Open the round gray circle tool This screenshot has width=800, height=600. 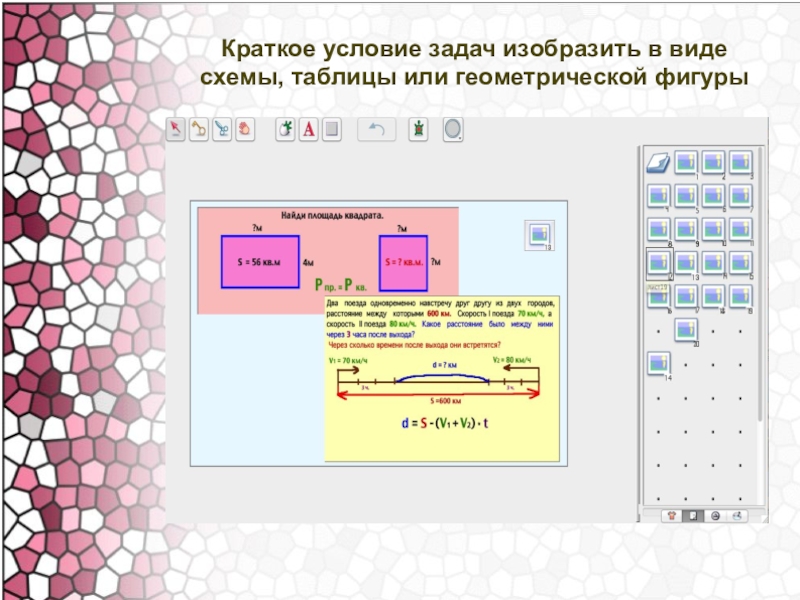pyautogui.click(x=453, y=130)
